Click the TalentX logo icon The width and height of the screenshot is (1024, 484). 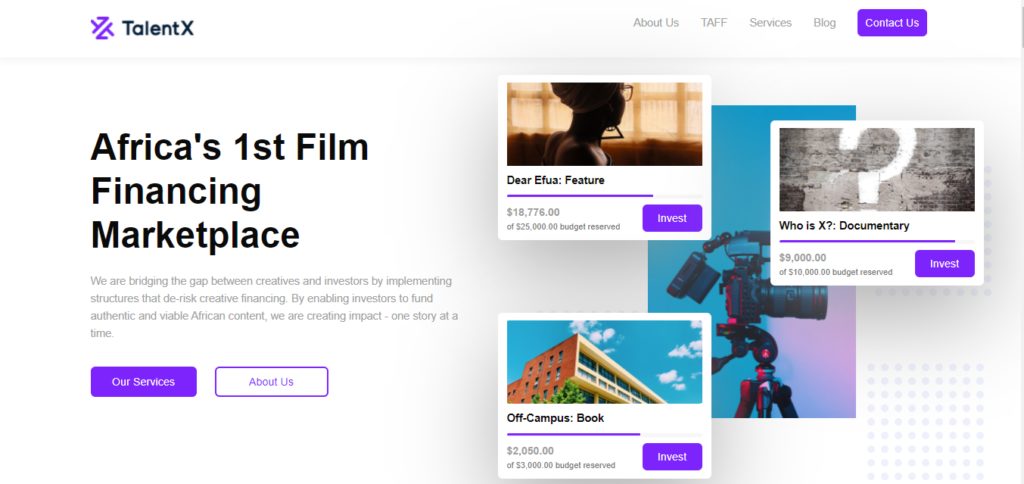102,28
